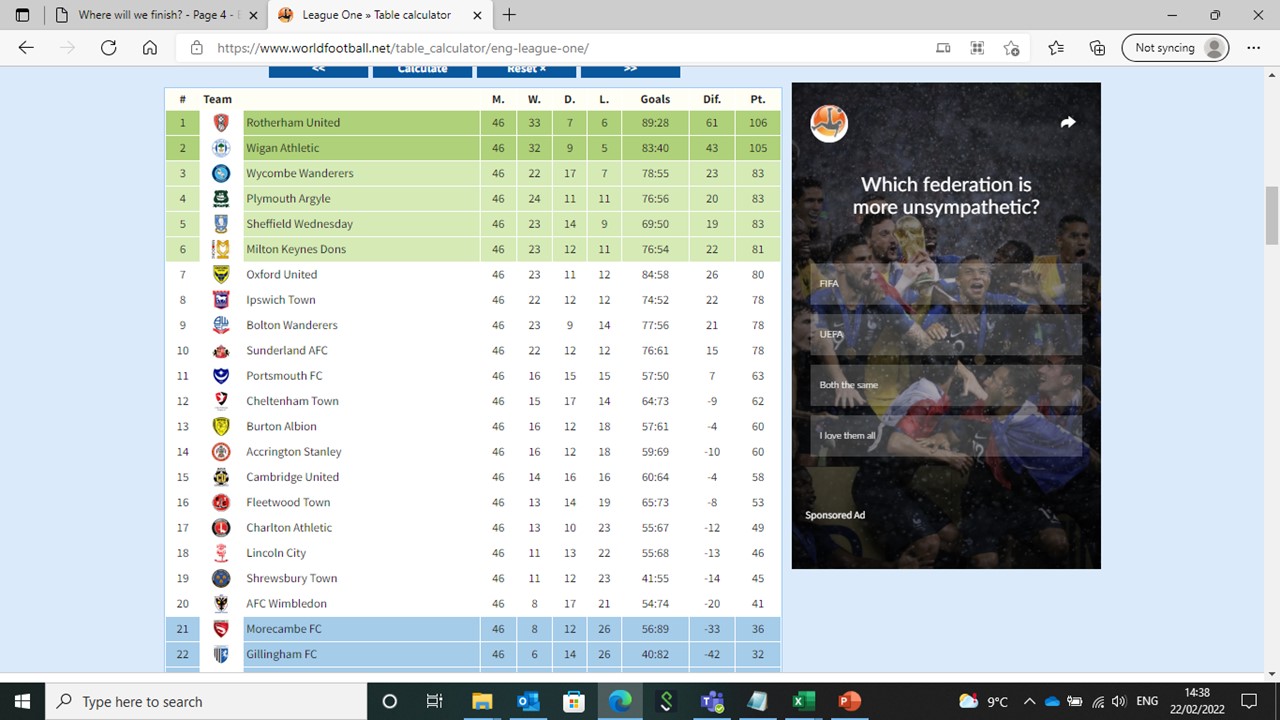Click Wycombe Wanderers club crest
1280x720 pixels.
tap(221, 173)
